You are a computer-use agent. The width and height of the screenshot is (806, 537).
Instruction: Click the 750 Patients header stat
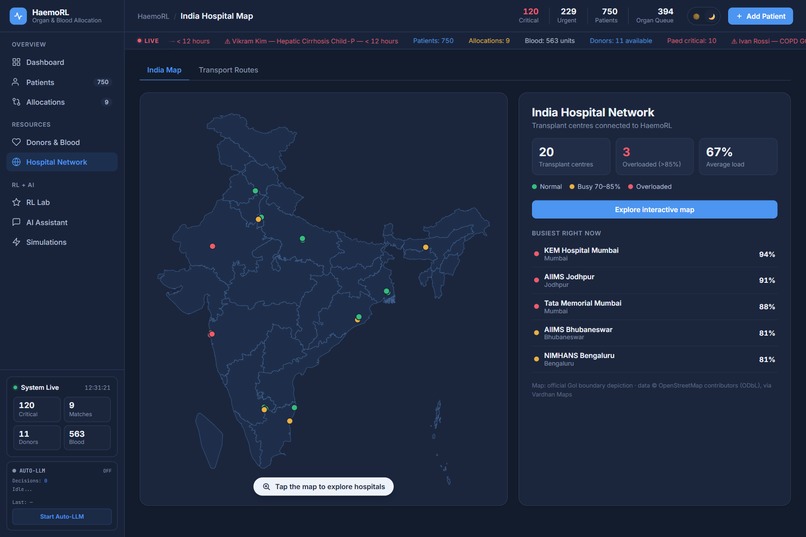(x=607, y=15)
